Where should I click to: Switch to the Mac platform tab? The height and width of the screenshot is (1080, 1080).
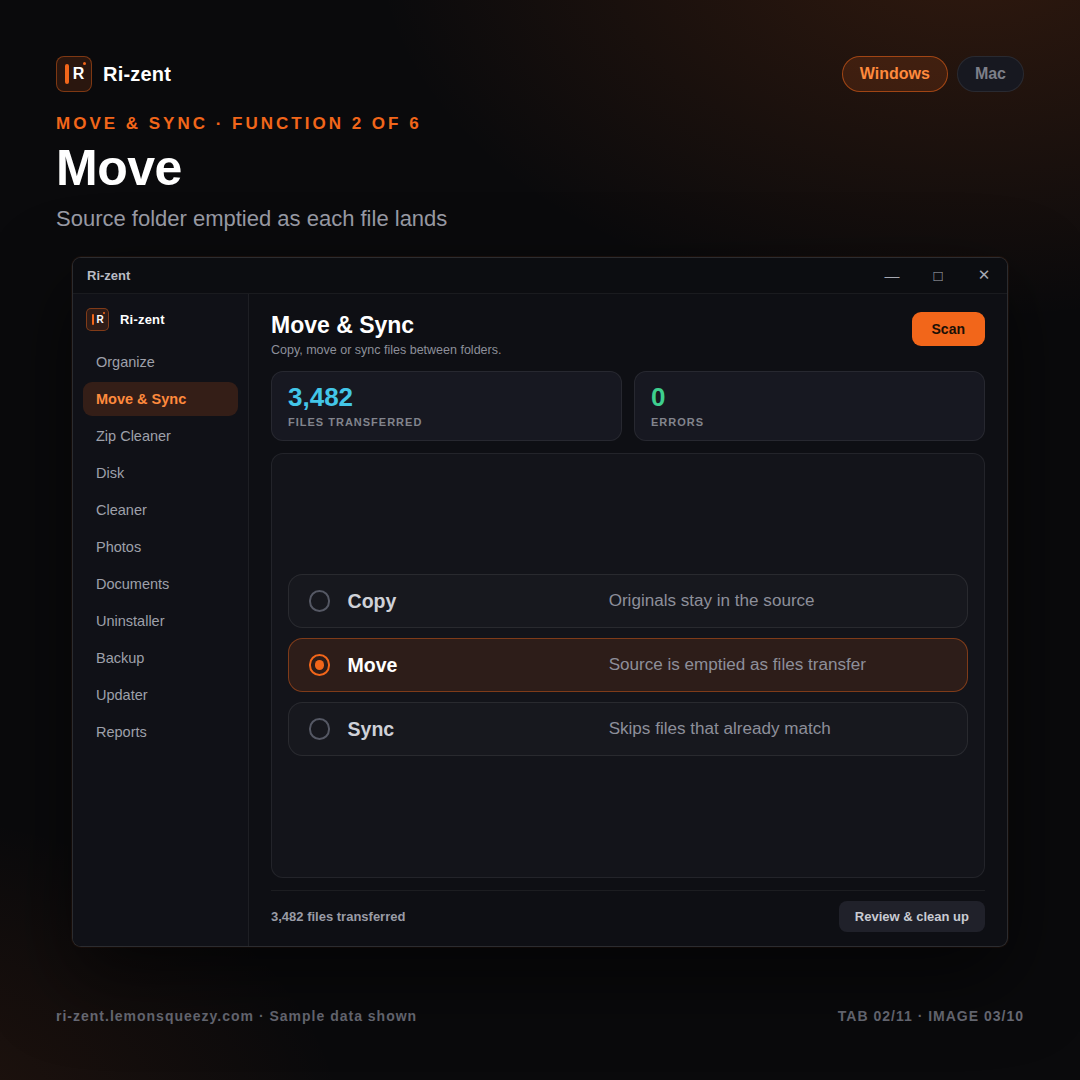point(990,74)
